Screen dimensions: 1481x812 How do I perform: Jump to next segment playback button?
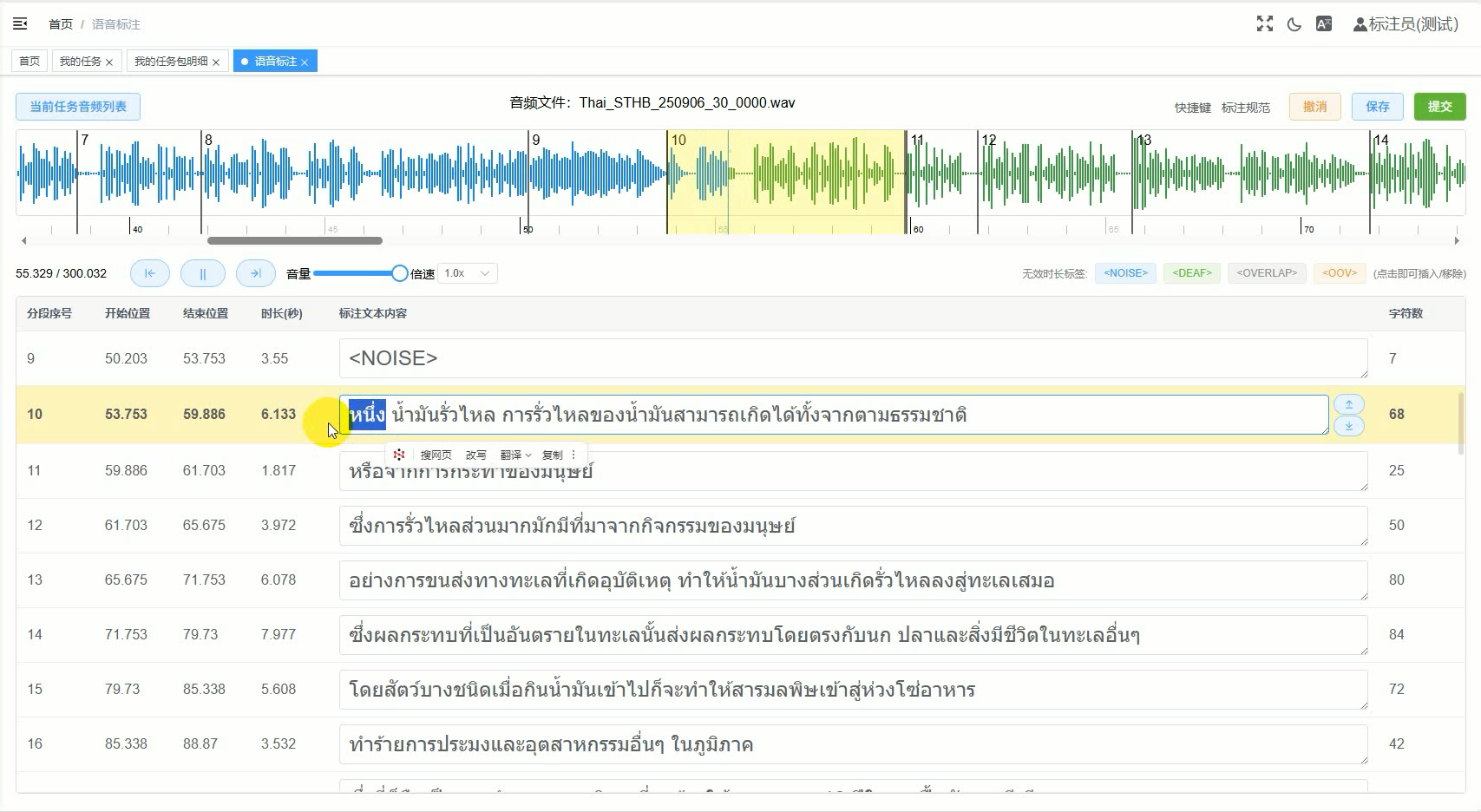(256, 273)
